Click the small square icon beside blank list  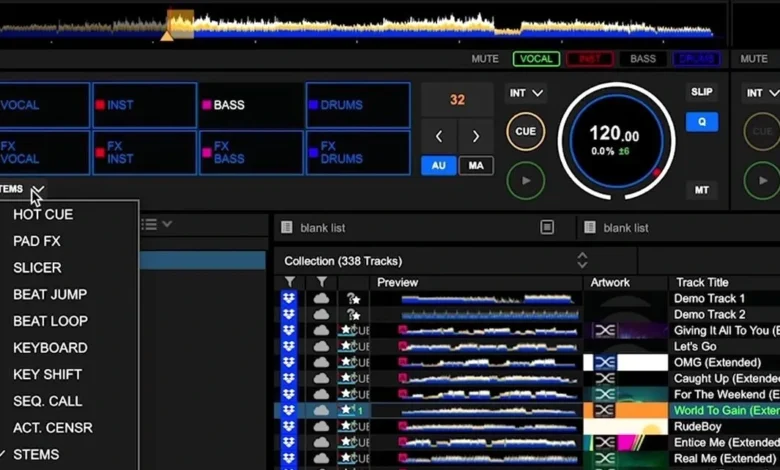tap(547, 228)
